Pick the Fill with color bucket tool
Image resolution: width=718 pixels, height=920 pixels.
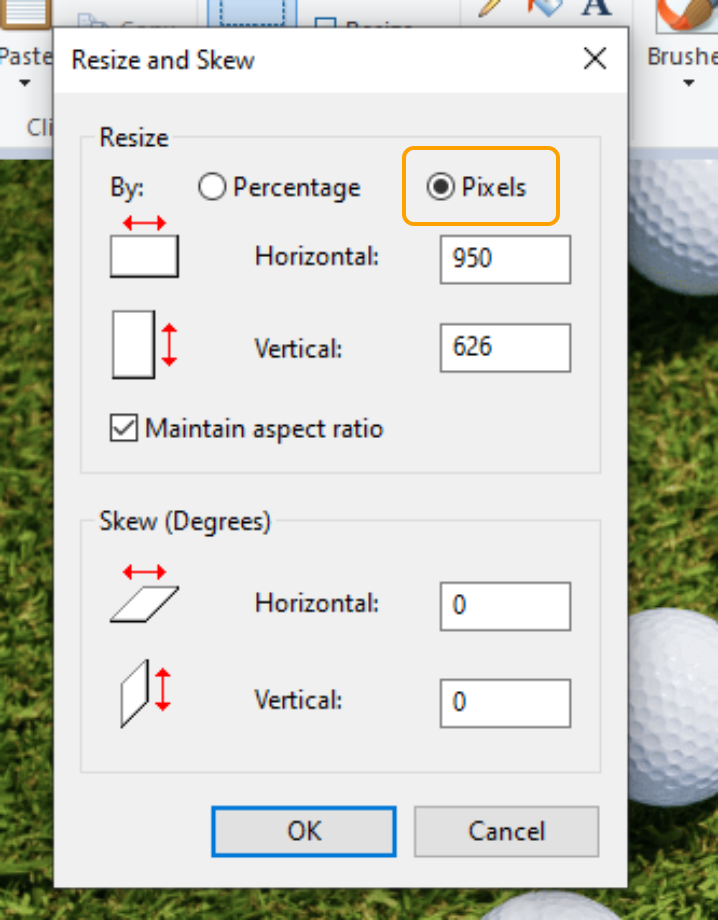(x=545, y=8)
